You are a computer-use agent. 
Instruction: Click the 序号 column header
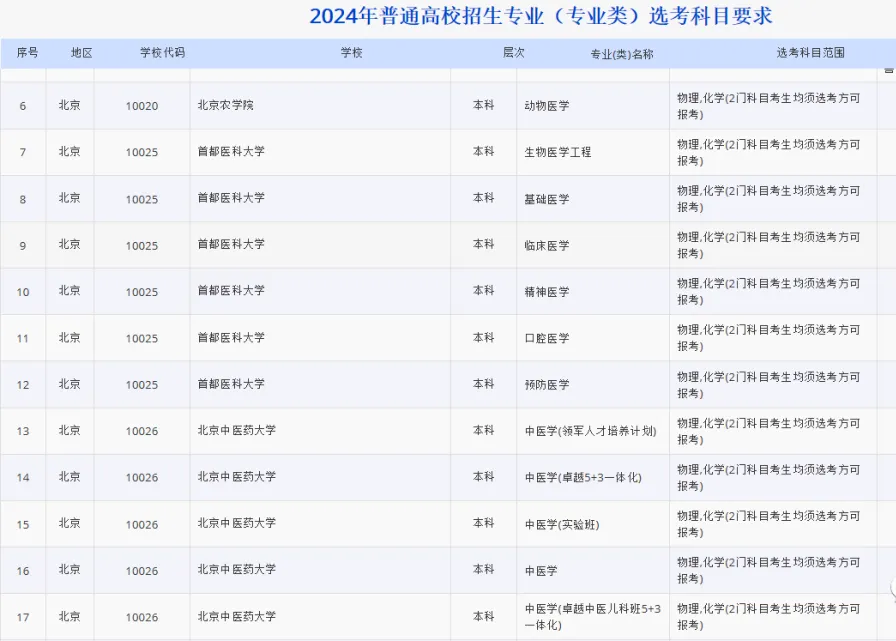tap(27, 53)
